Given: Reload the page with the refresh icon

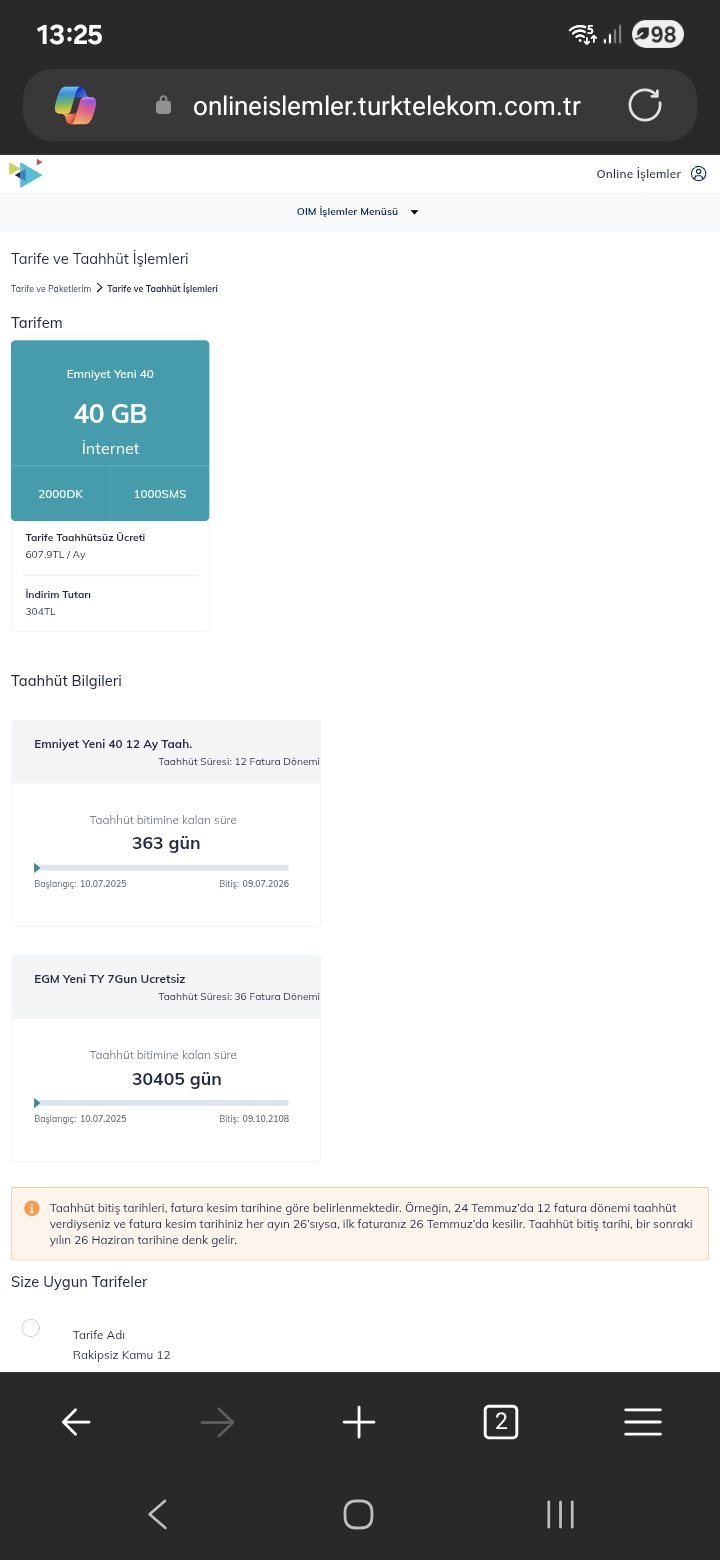Looking at the screenshot, I should (644, 105).
